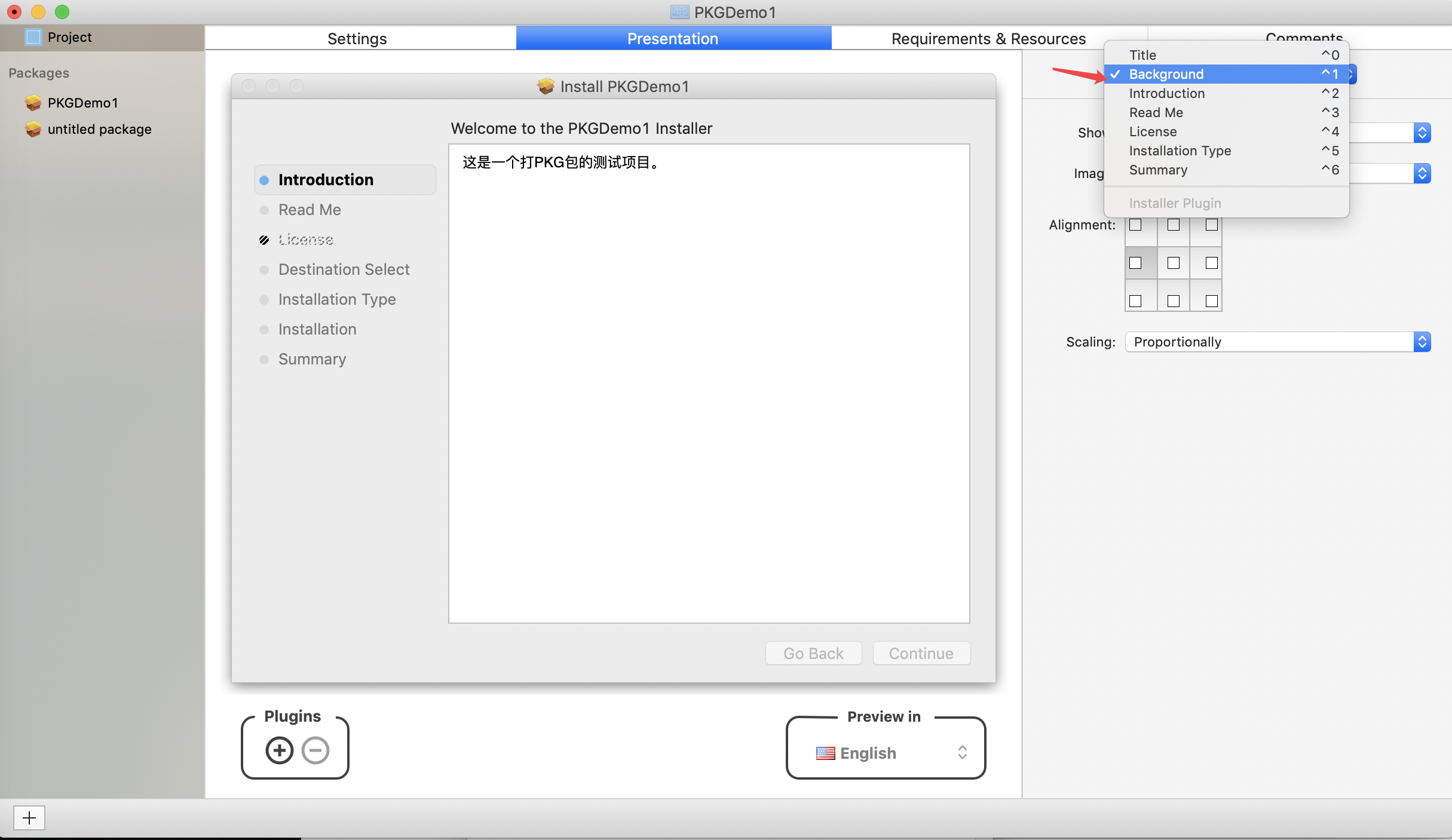Image resolution: width=1452 pixels, height=840 pixels.
Task: Open the popup menu next to the checked Background item
Action: pyautogui.click(x=1352, y=73)
